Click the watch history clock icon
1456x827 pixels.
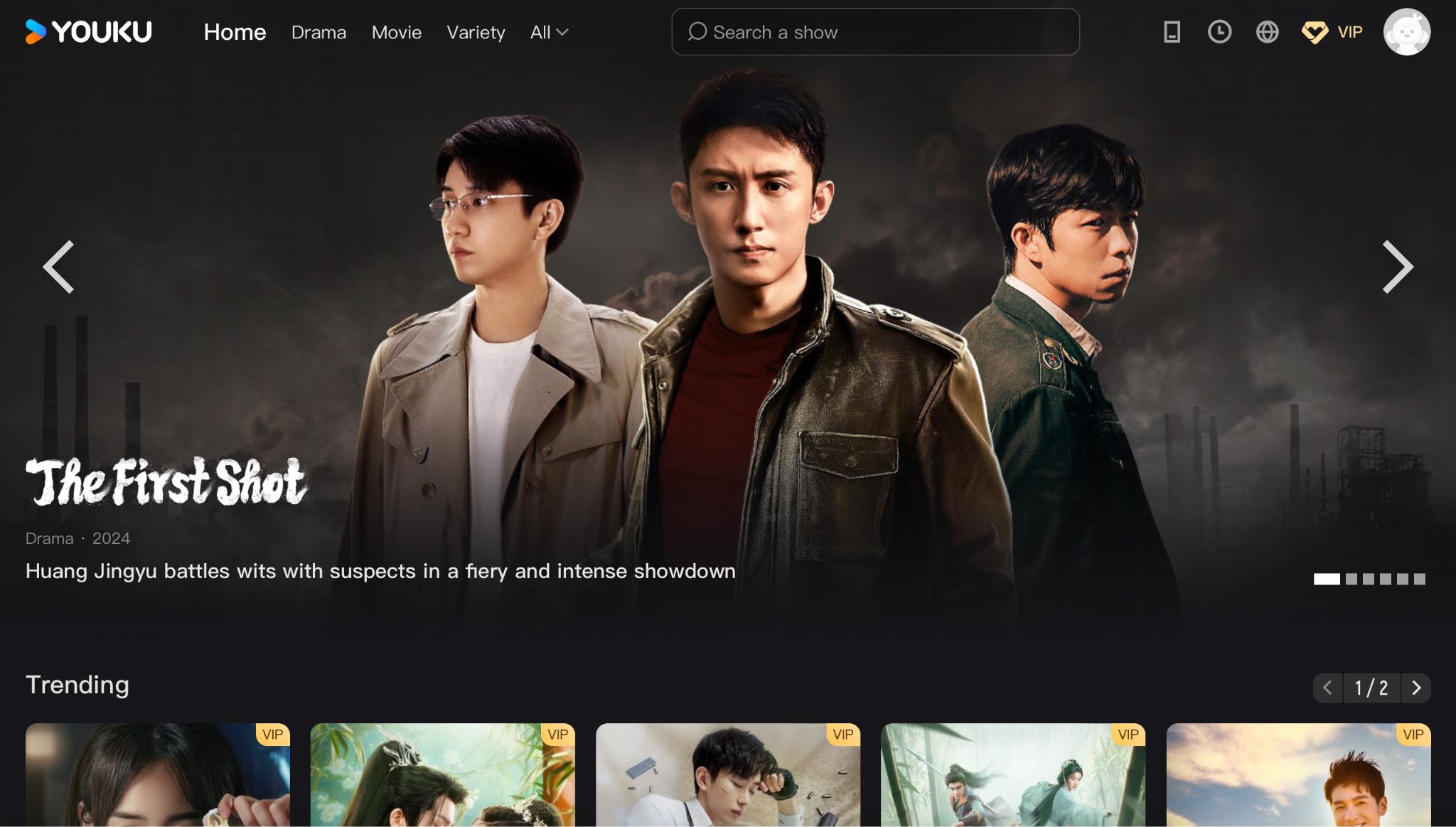click(x=1219, y=31)
